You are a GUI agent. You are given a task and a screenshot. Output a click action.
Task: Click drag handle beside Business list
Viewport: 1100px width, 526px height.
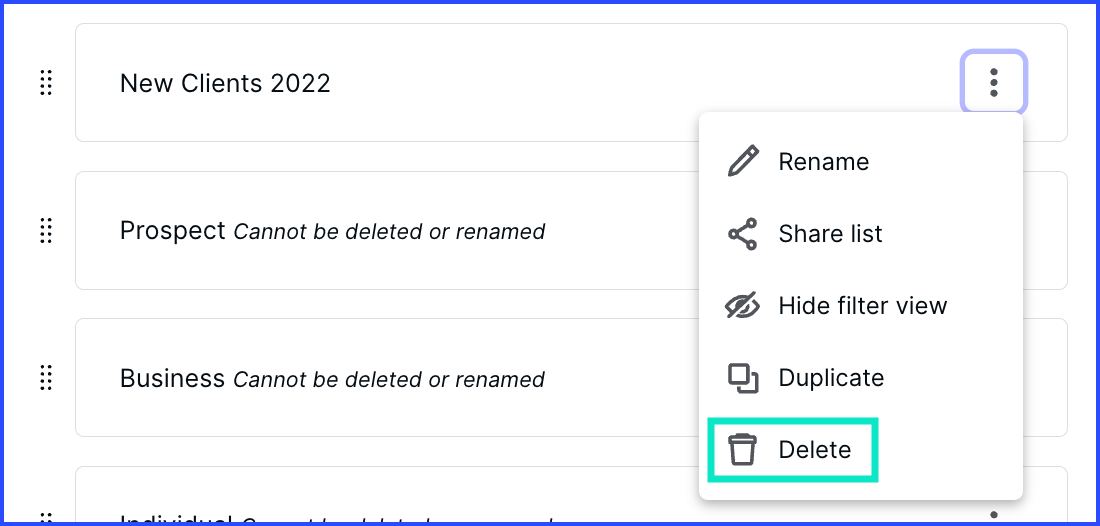(46, 378)
